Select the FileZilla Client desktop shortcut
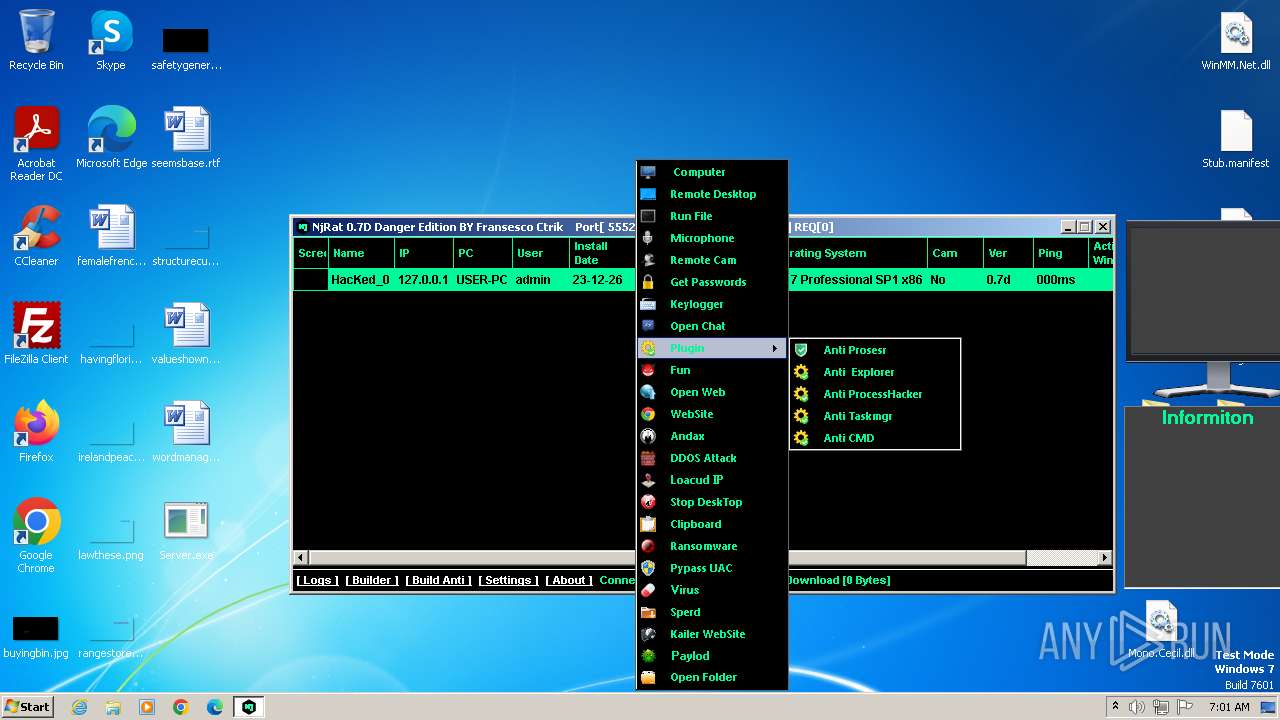Image resolution: width=1280 pixels, height=720 pixels. coord(36,335)
